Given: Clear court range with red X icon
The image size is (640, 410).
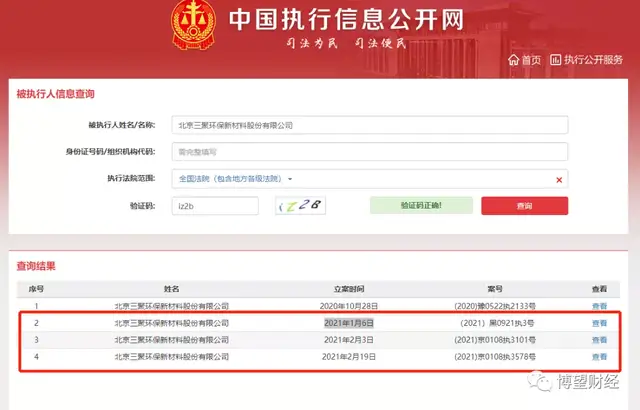Looking at the screenshot, I should click(559, 180).
